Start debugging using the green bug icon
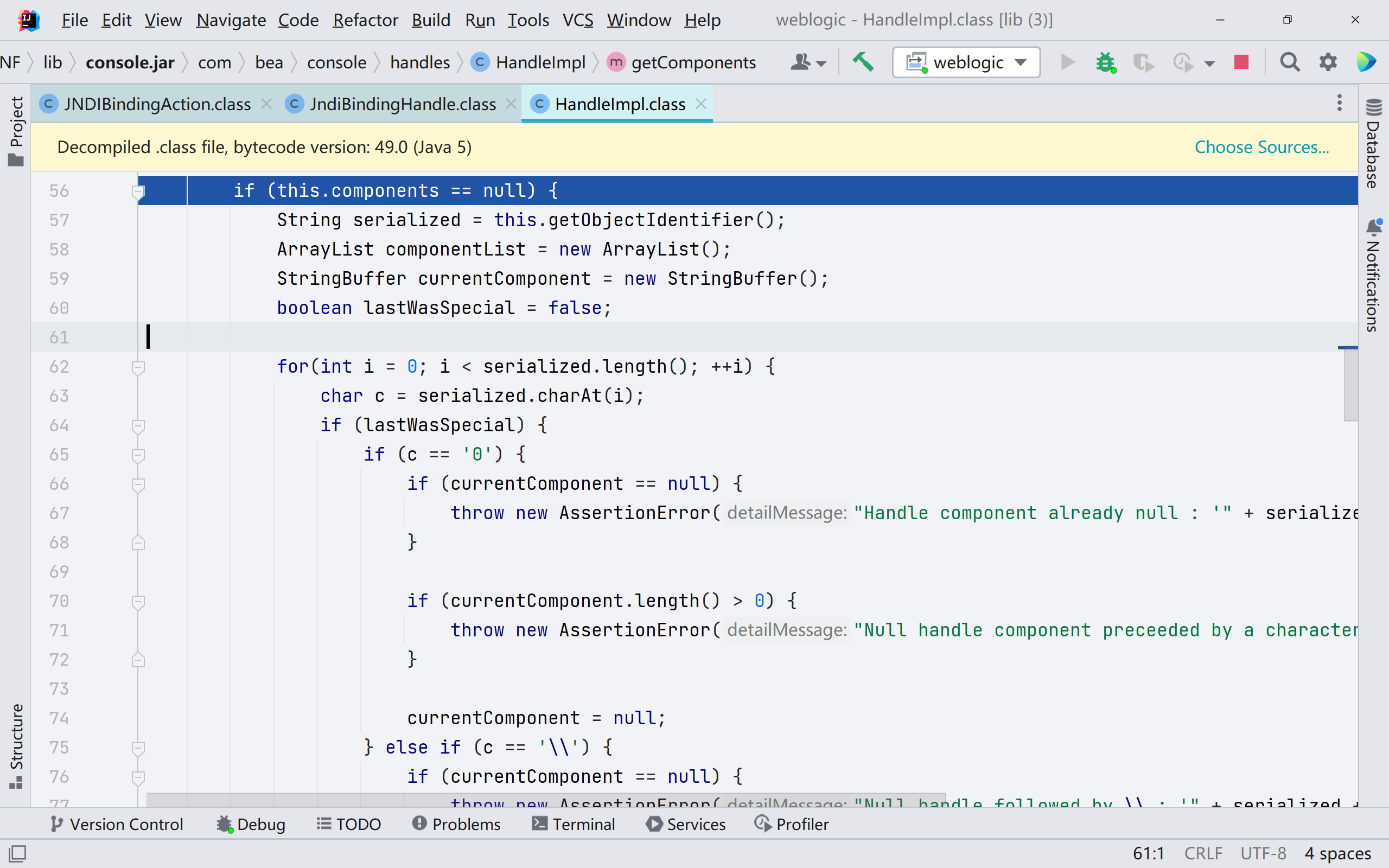This screenshot has width=1389, height=868. 1105,62
